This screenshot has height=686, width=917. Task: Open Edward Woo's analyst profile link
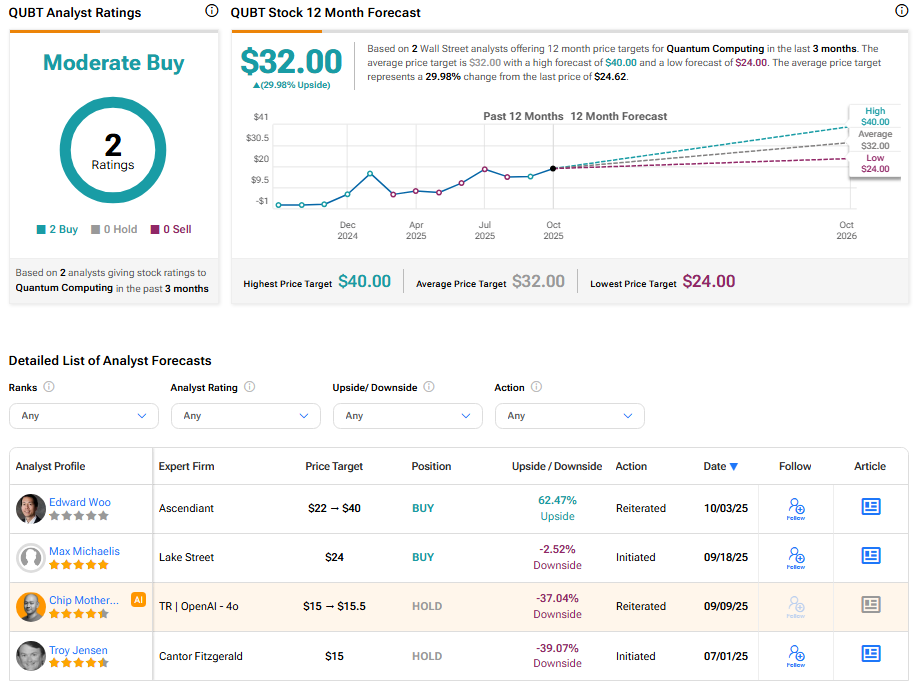click(x=80, y=502)
